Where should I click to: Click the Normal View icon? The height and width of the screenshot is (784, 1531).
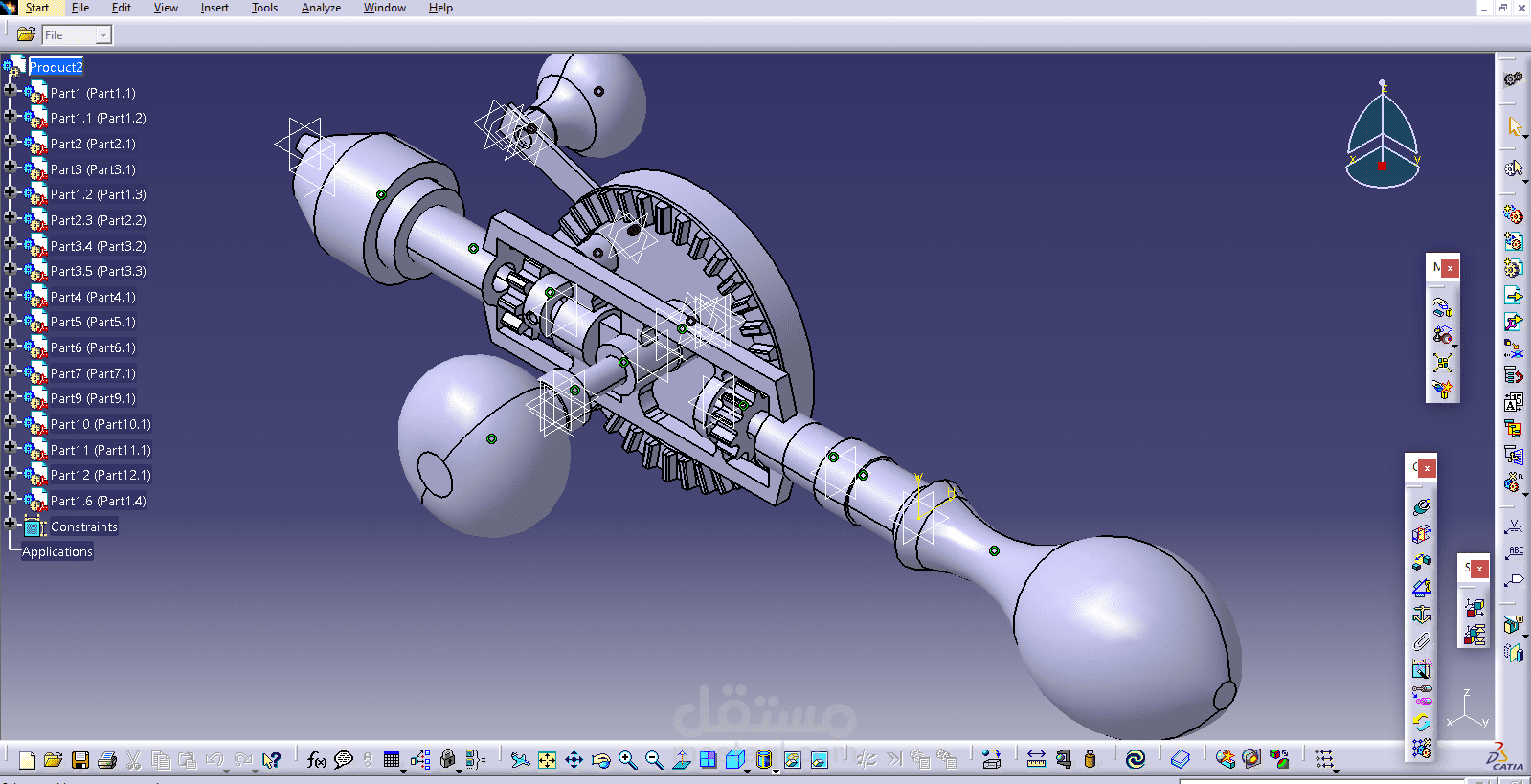(681, 760)
